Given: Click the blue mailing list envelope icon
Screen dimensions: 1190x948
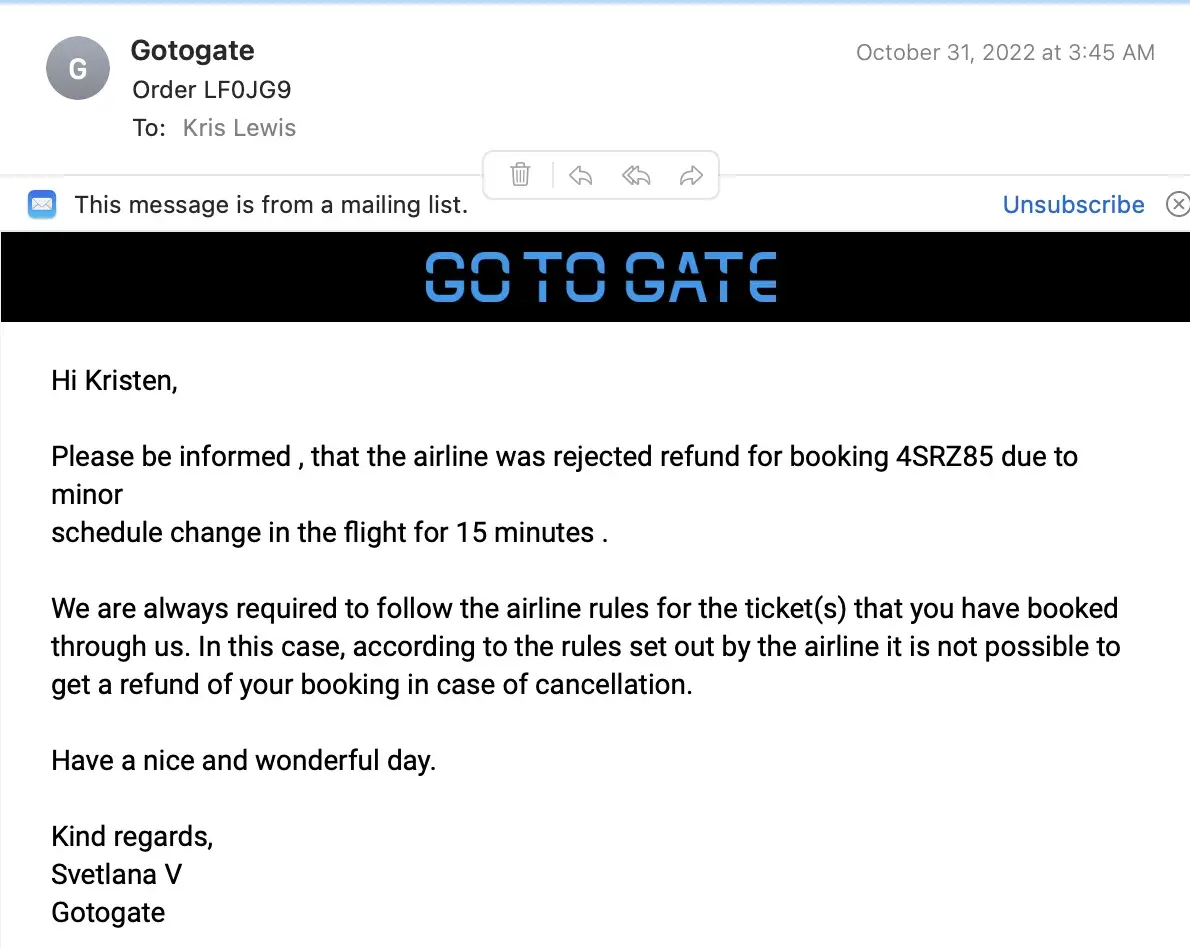Looking at the screenshot, I should tap(42, 205).
